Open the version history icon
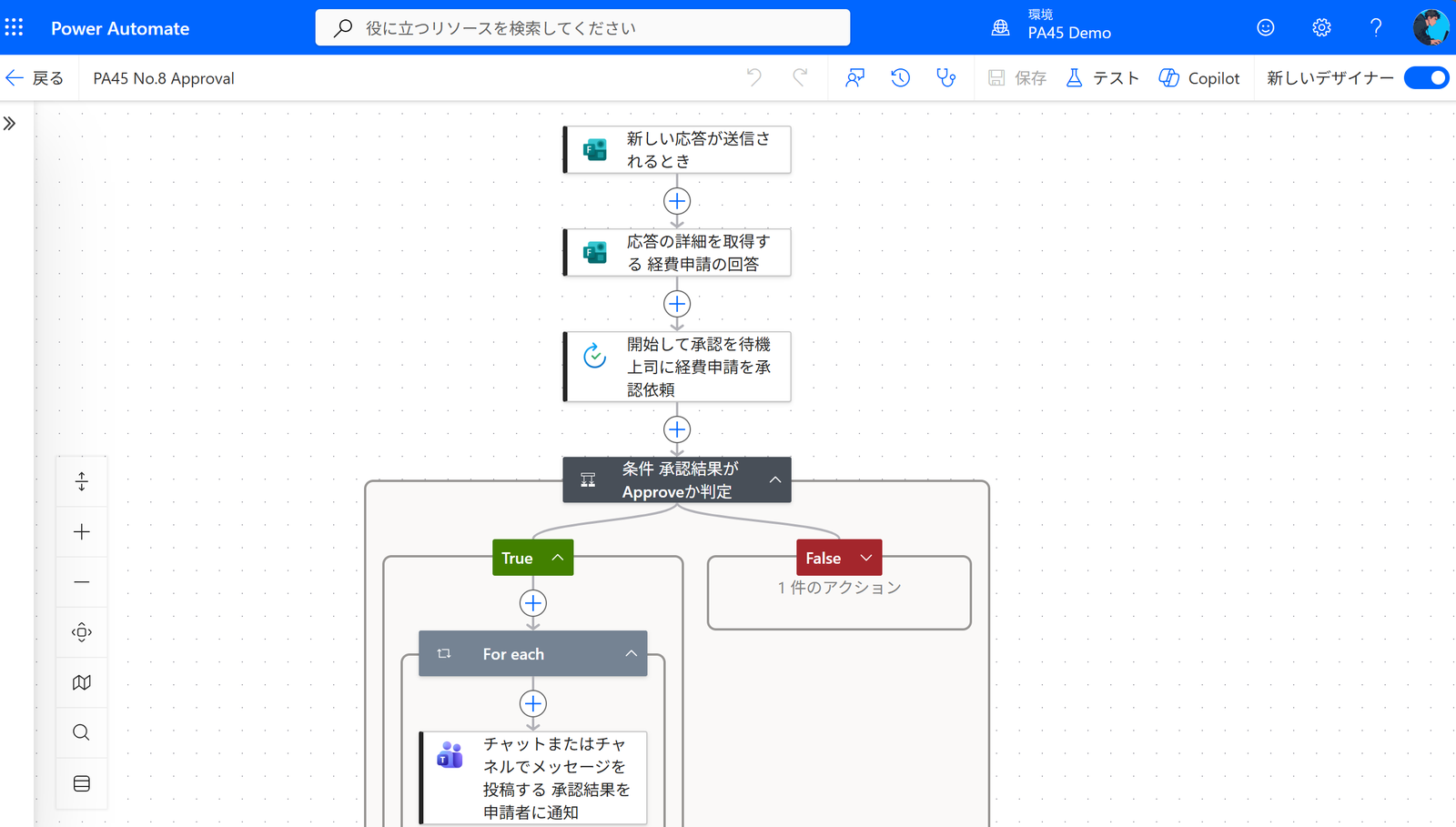This screenshot has width=1456, height=827. click(900, 78)
